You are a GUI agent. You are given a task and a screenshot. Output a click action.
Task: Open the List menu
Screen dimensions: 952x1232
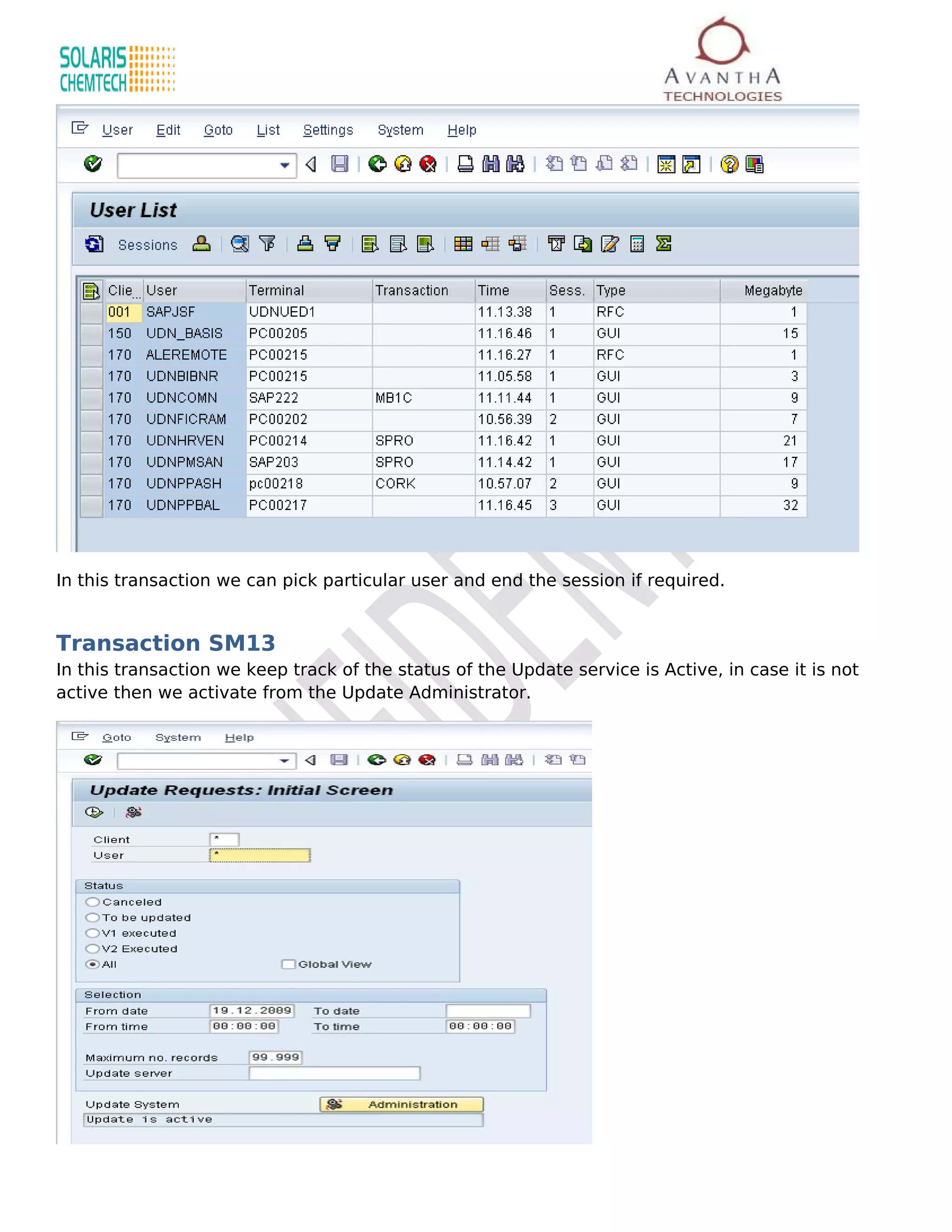click(x=268, y=130)
